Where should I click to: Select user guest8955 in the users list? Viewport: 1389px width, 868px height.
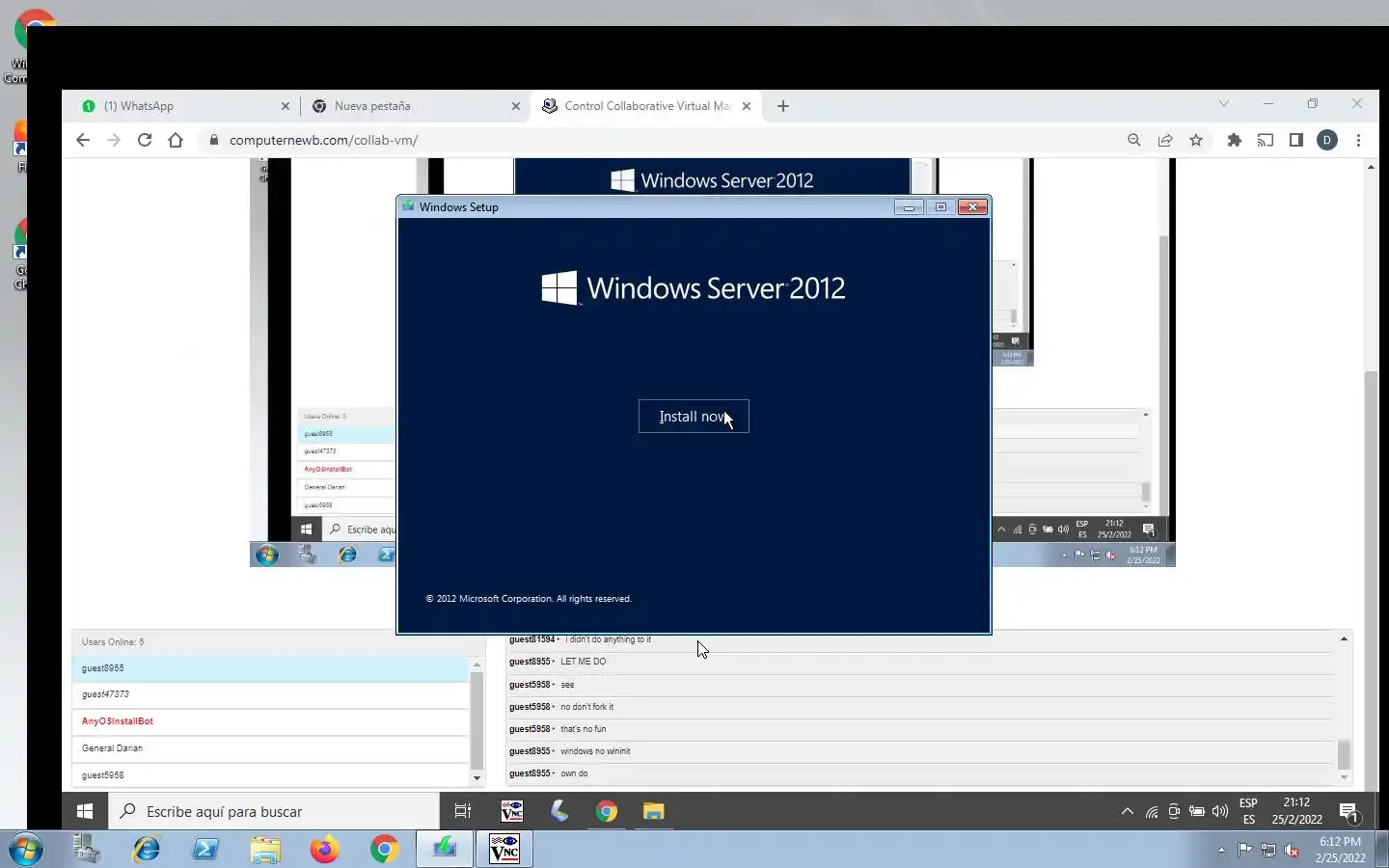(270, 668)
